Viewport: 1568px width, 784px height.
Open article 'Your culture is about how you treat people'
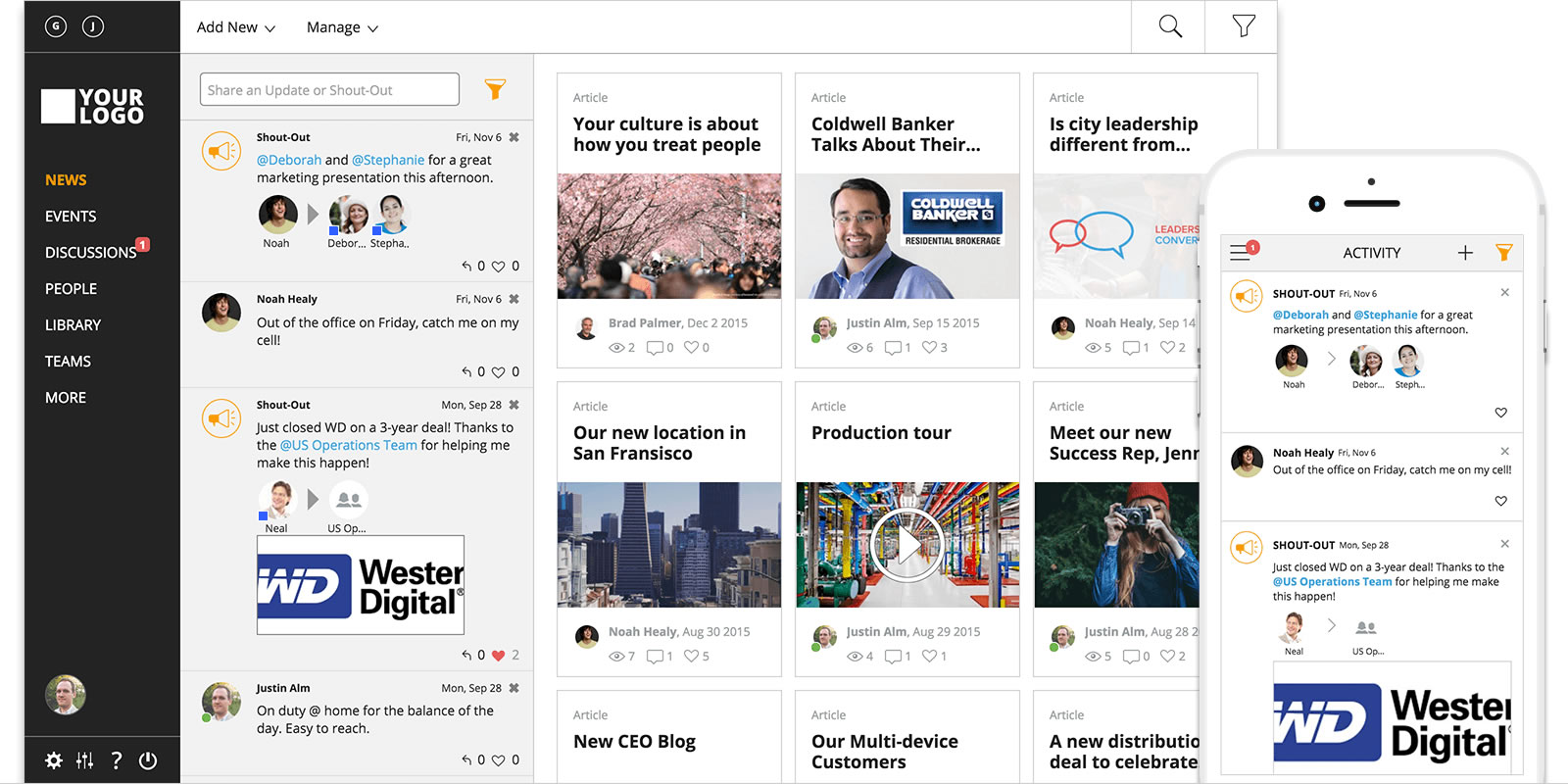coord(666,134)
